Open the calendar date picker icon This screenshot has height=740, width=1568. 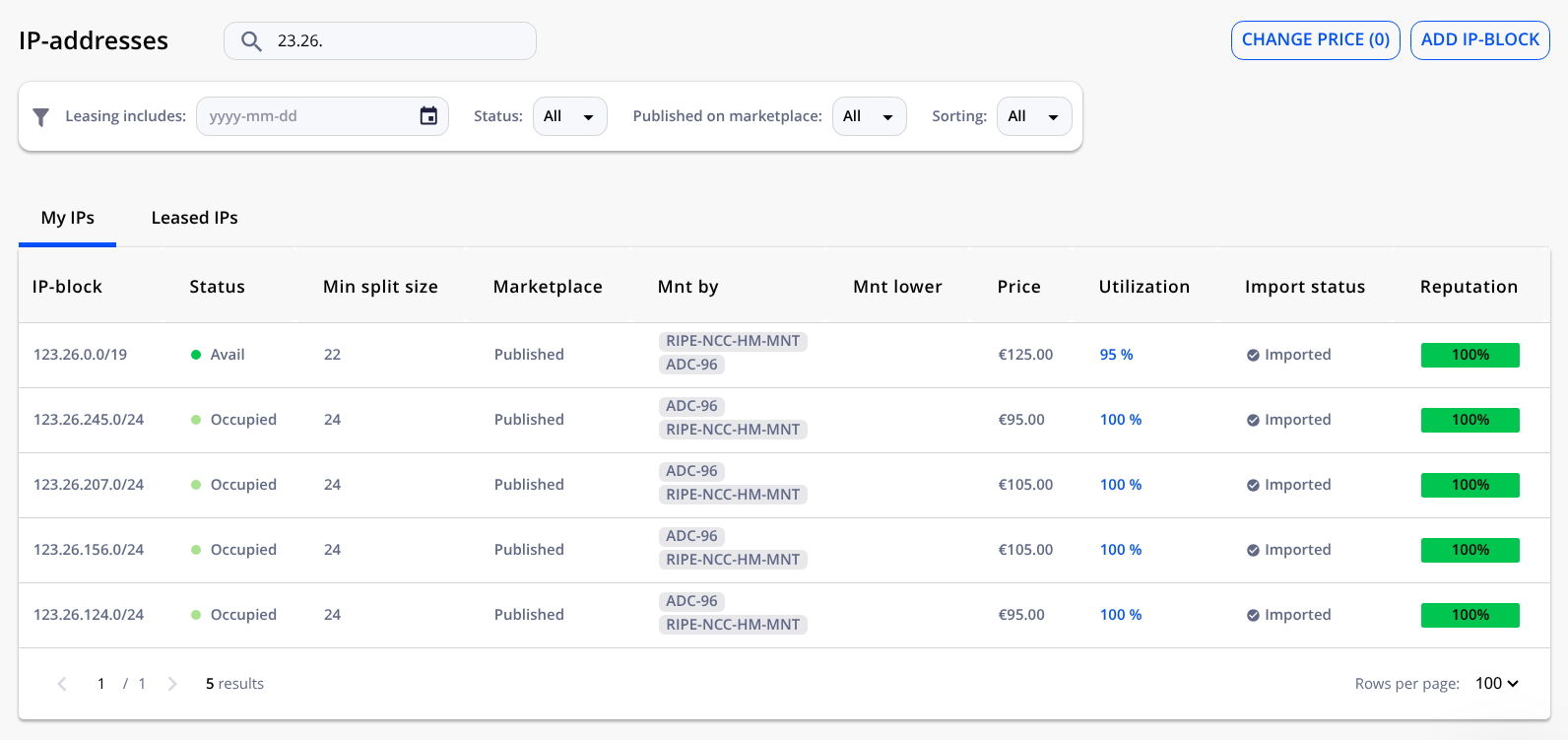pos(428,116)
